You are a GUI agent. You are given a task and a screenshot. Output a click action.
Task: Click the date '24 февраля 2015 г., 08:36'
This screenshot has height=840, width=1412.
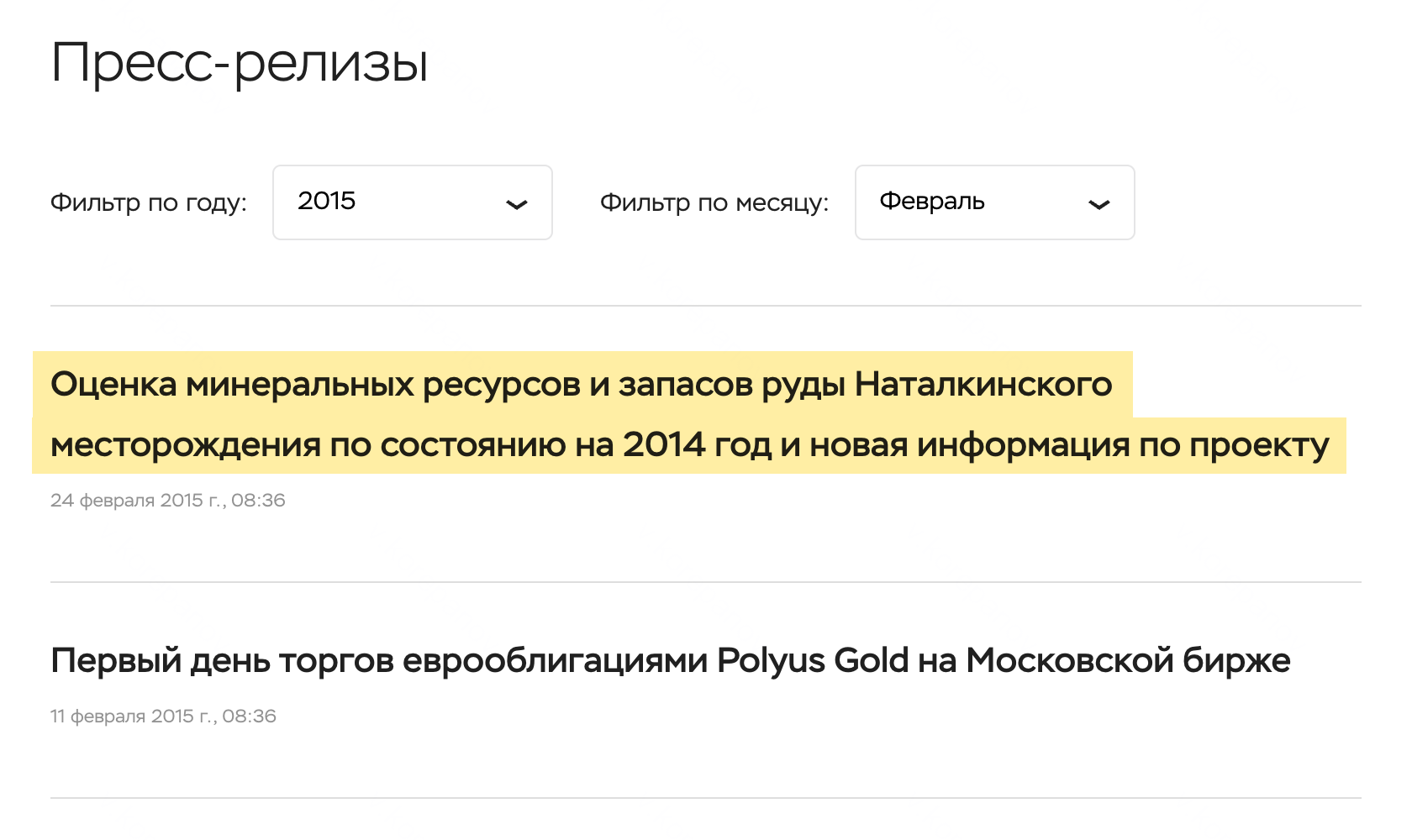(x=168, y=501)
